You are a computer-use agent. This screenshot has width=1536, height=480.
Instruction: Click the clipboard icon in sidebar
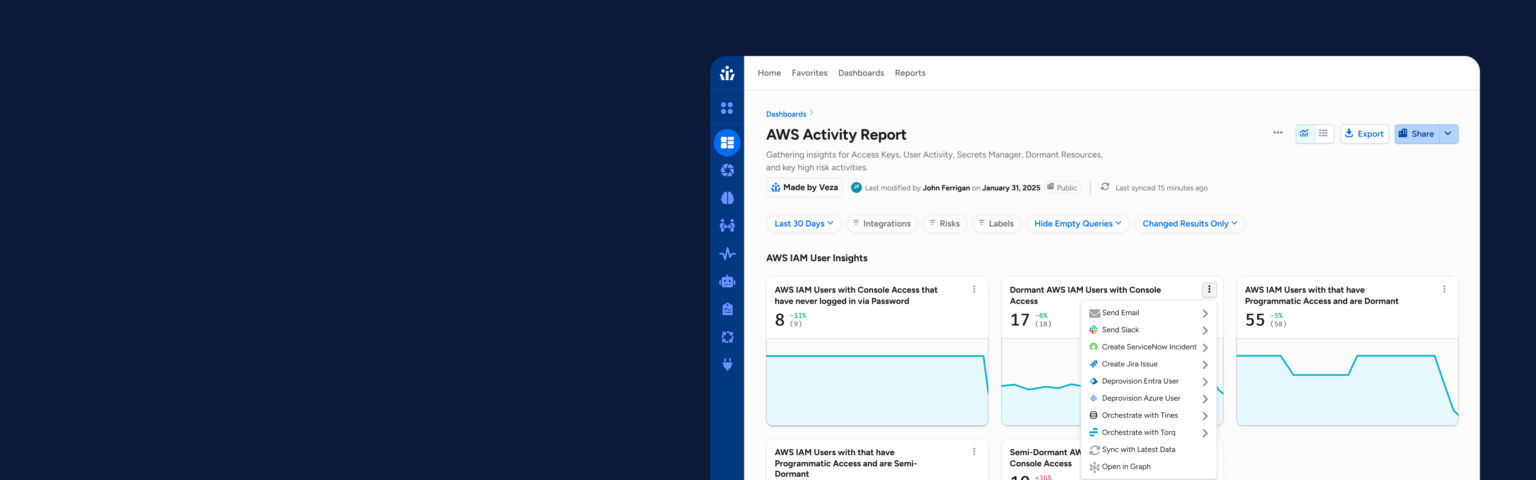[727, 309]
